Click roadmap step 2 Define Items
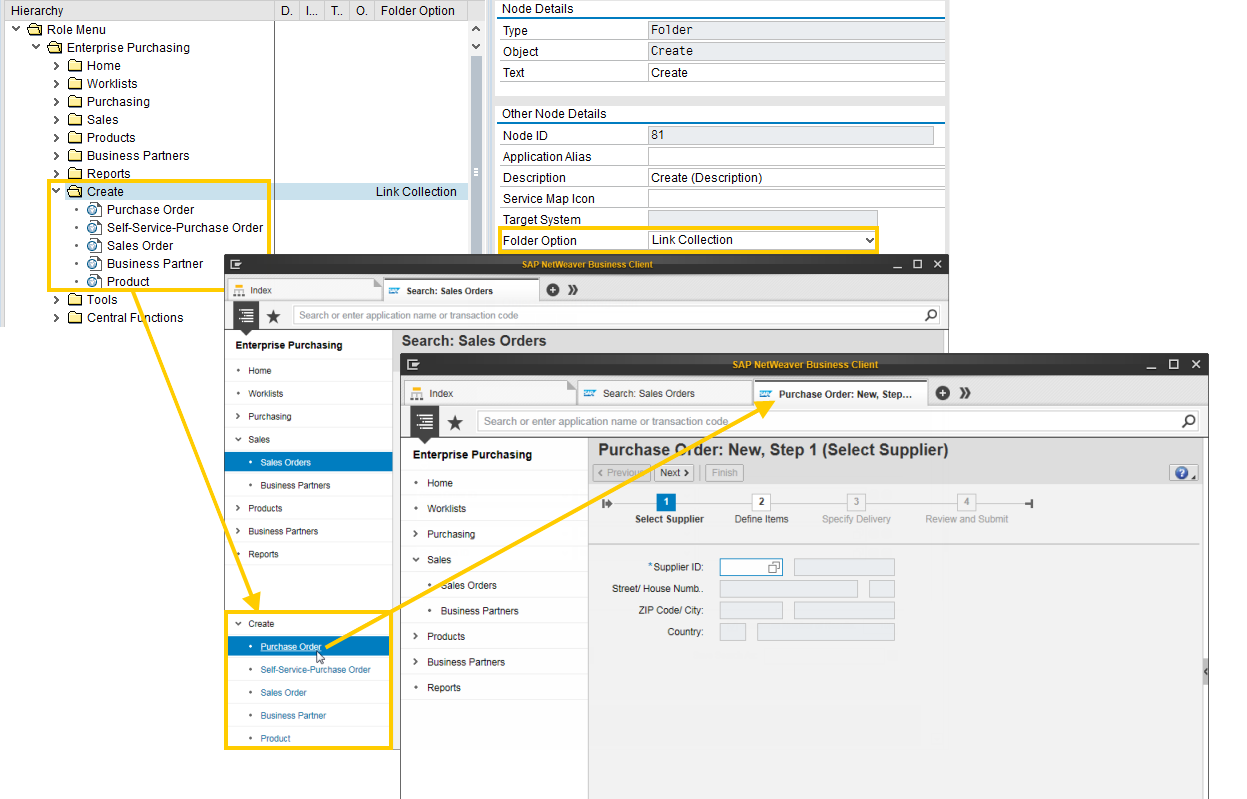 coord(761,502)
